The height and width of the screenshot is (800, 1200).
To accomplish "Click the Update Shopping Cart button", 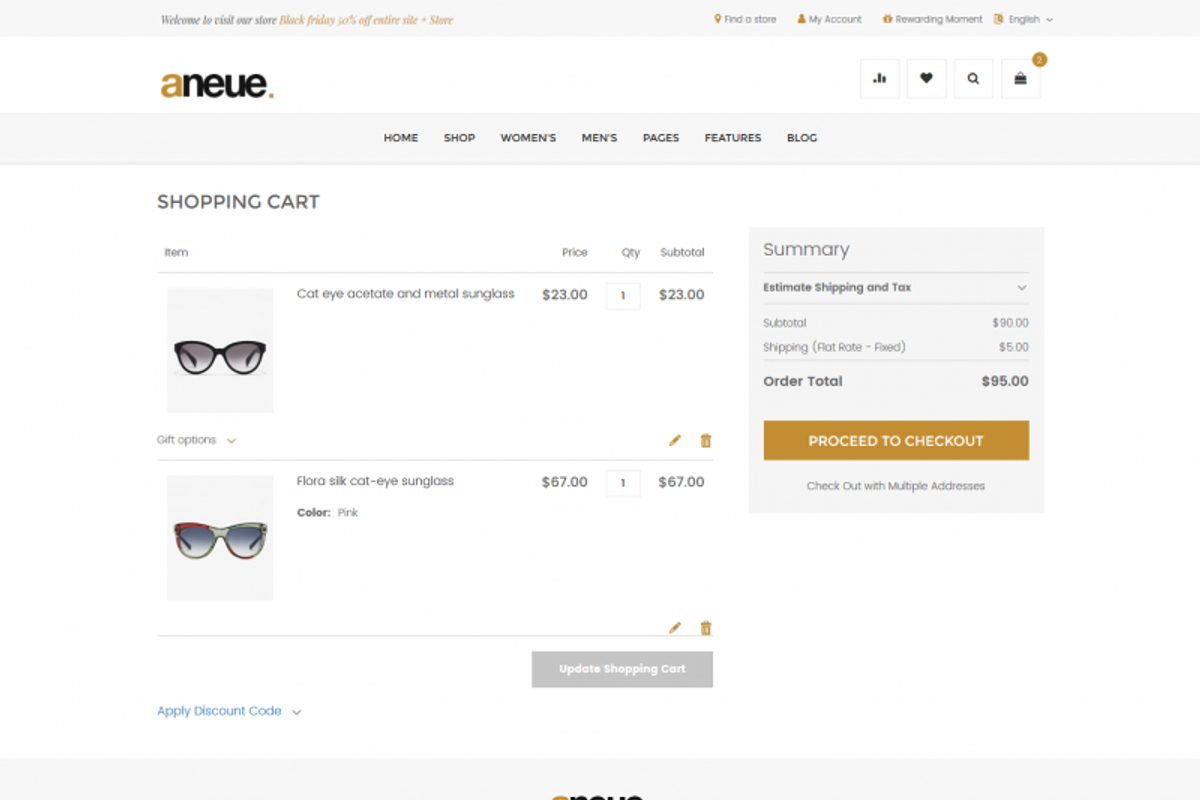I will (x=622, y=669).
